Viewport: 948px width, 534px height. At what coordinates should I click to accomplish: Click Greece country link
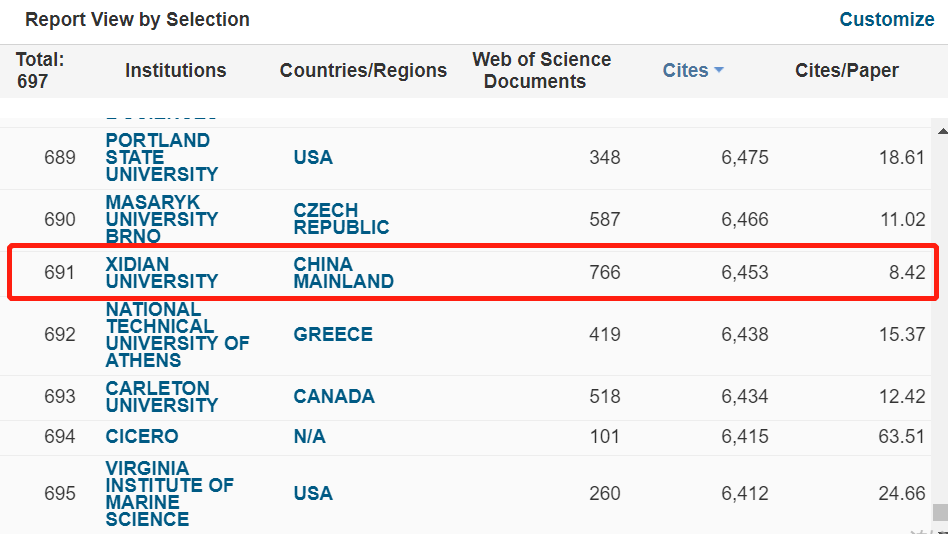tap(332, 334)
